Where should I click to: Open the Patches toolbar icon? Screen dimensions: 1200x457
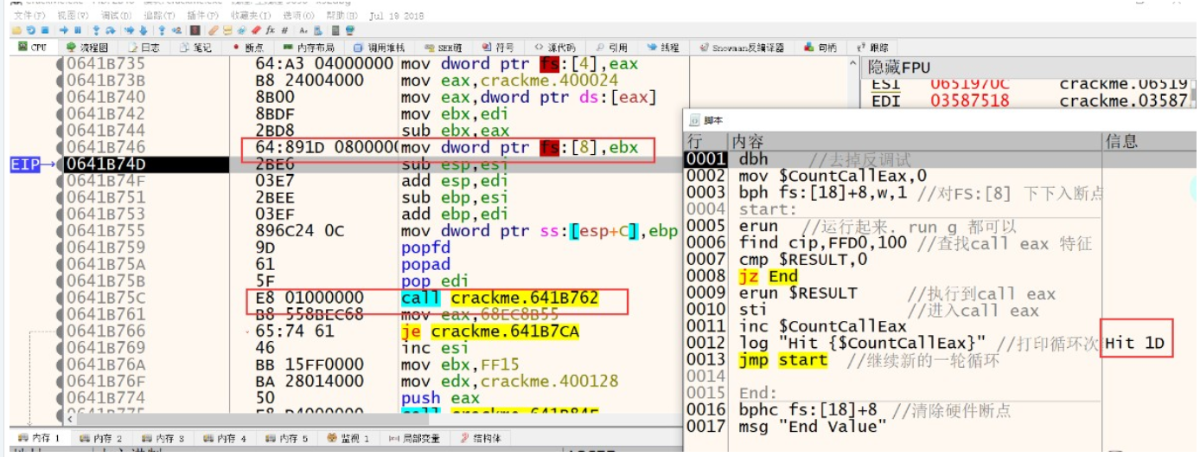213,30
